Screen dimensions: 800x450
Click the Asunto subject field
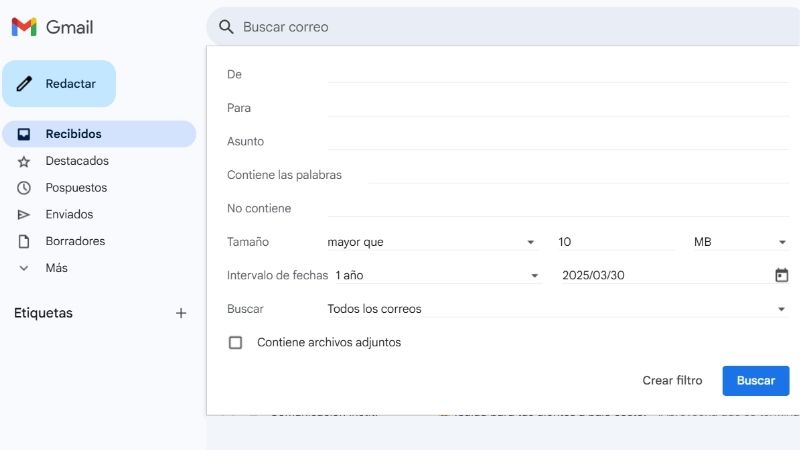pos(558,141)
